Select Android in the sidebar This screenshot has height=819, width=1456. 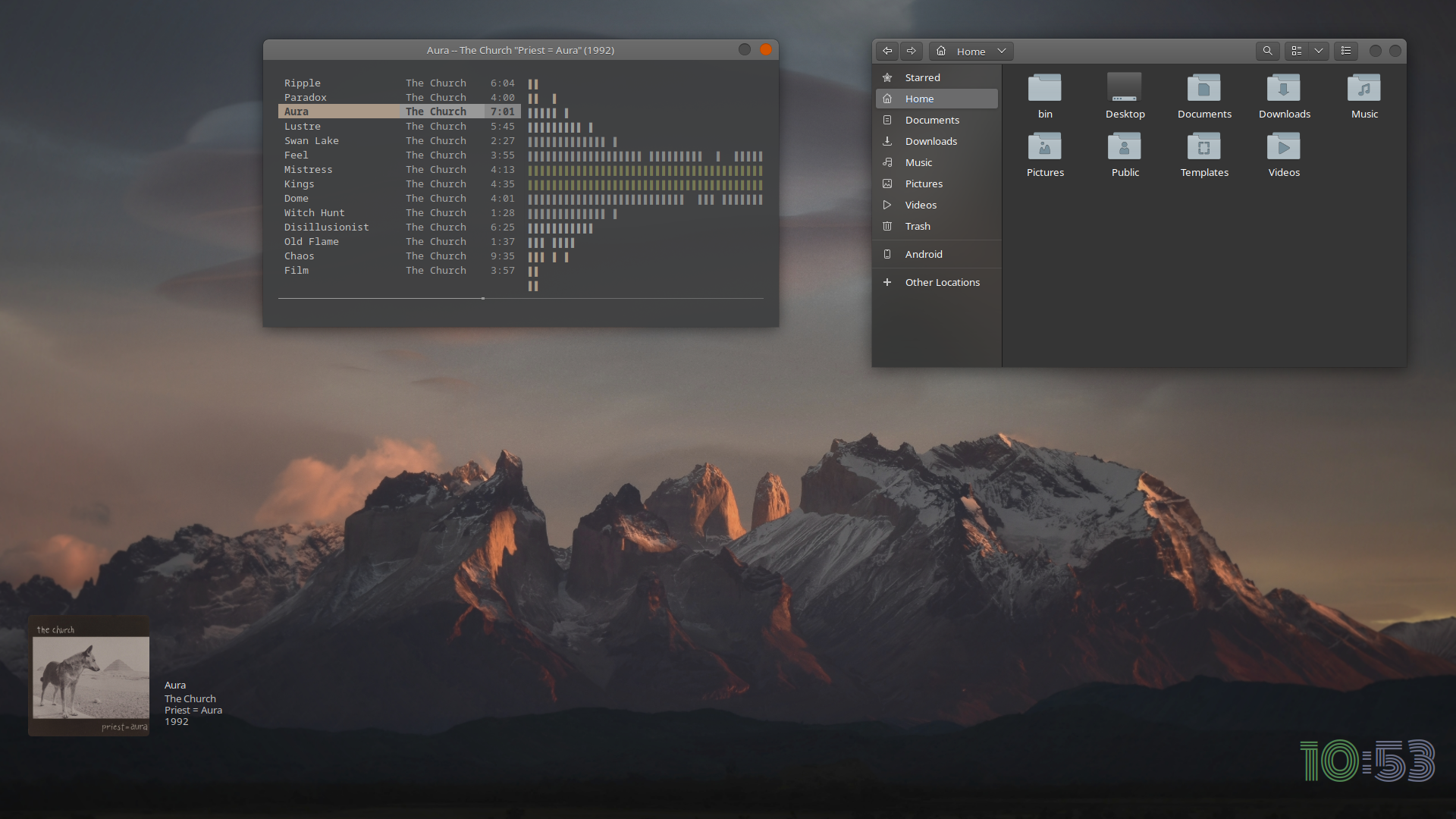tap(924, 254)
